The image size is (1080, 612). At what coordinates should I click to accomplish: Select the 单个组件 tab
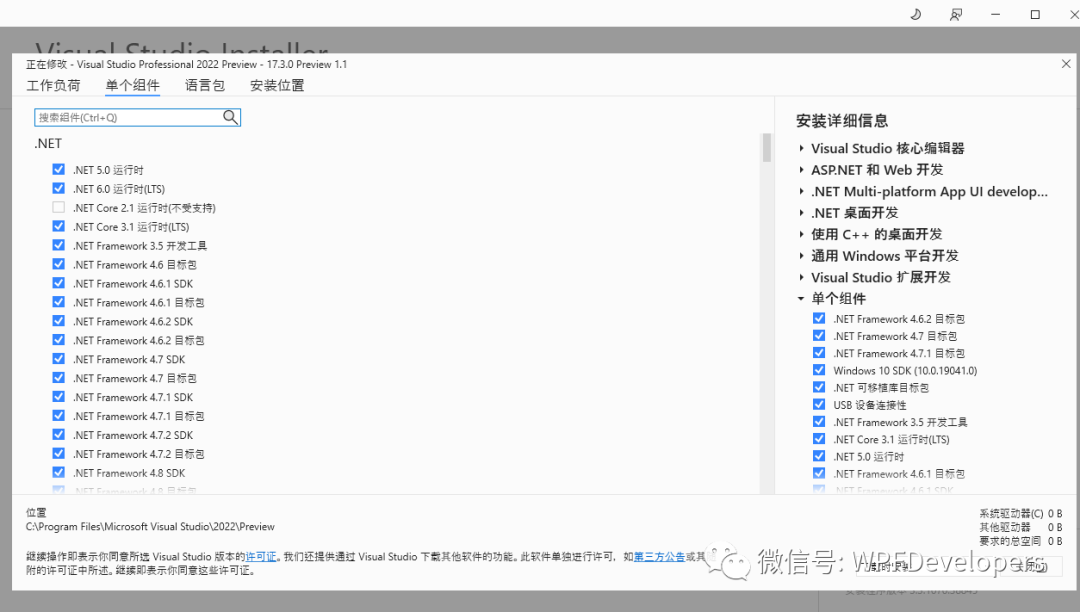[132, 85]
